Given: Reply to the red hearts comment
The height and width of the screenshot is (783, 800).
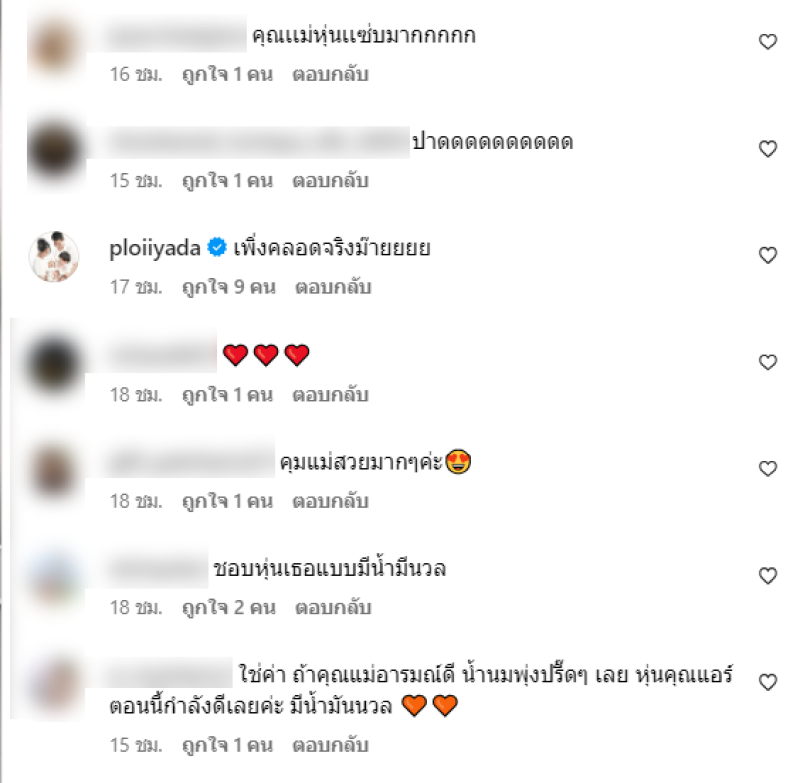Looking at the screenshot, I should click(x=330, y=395).
